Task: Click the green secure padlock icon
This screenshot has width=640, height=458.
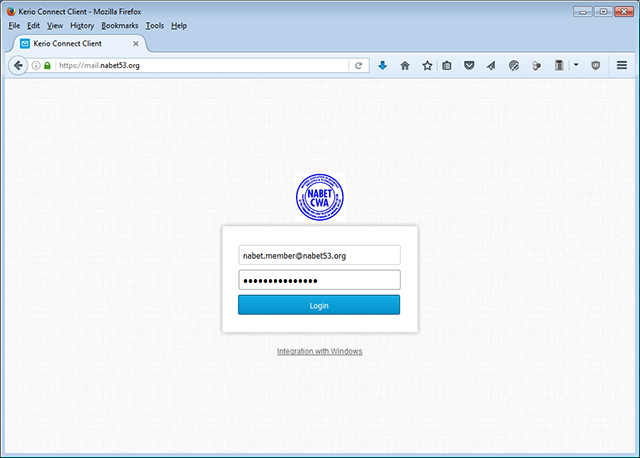Action: tap(47, 65)
